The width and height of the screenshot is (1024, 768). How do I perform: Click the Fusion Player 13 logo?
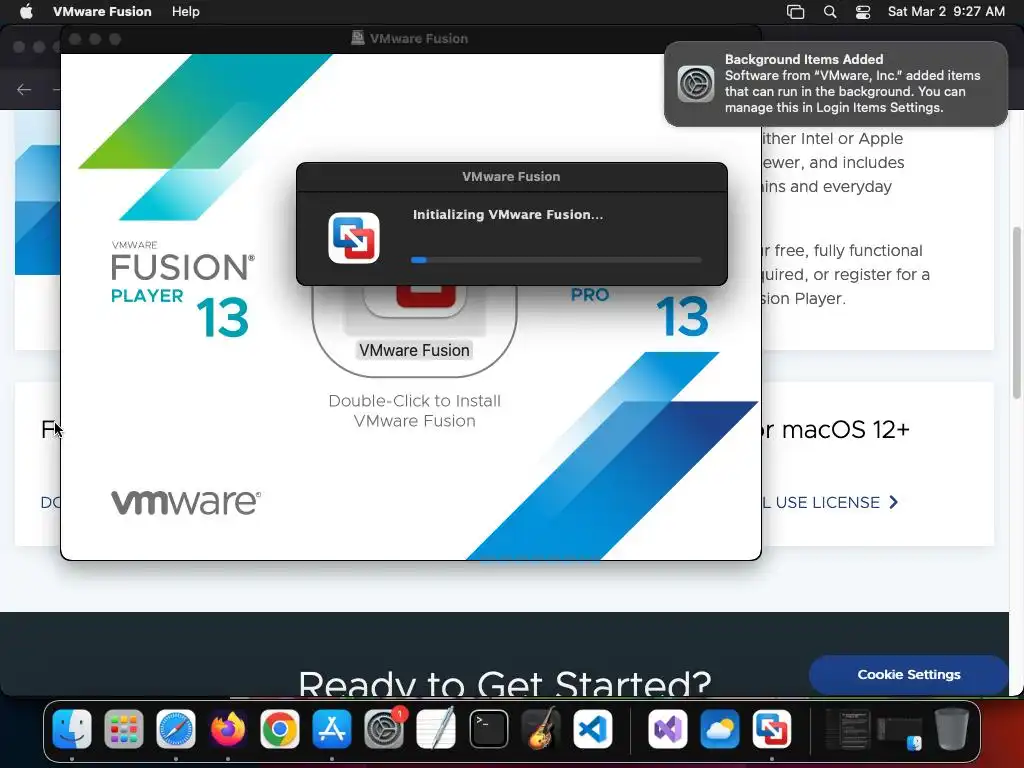click(x=183, y=289)
